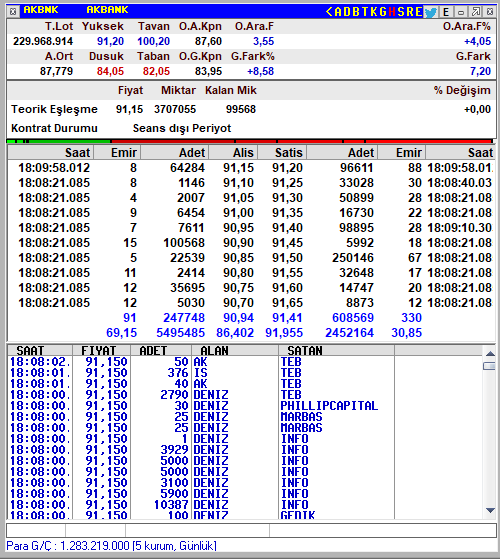Click the yellow 'B' letter button in title bar

point(356,12)
